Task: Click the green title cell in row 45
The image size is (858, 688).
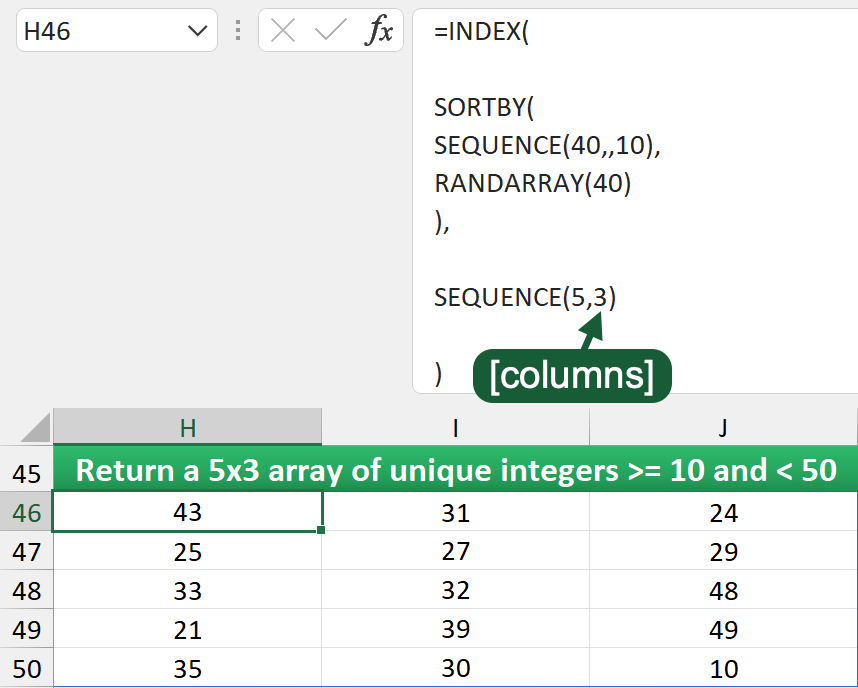Action: coord(455,470)
